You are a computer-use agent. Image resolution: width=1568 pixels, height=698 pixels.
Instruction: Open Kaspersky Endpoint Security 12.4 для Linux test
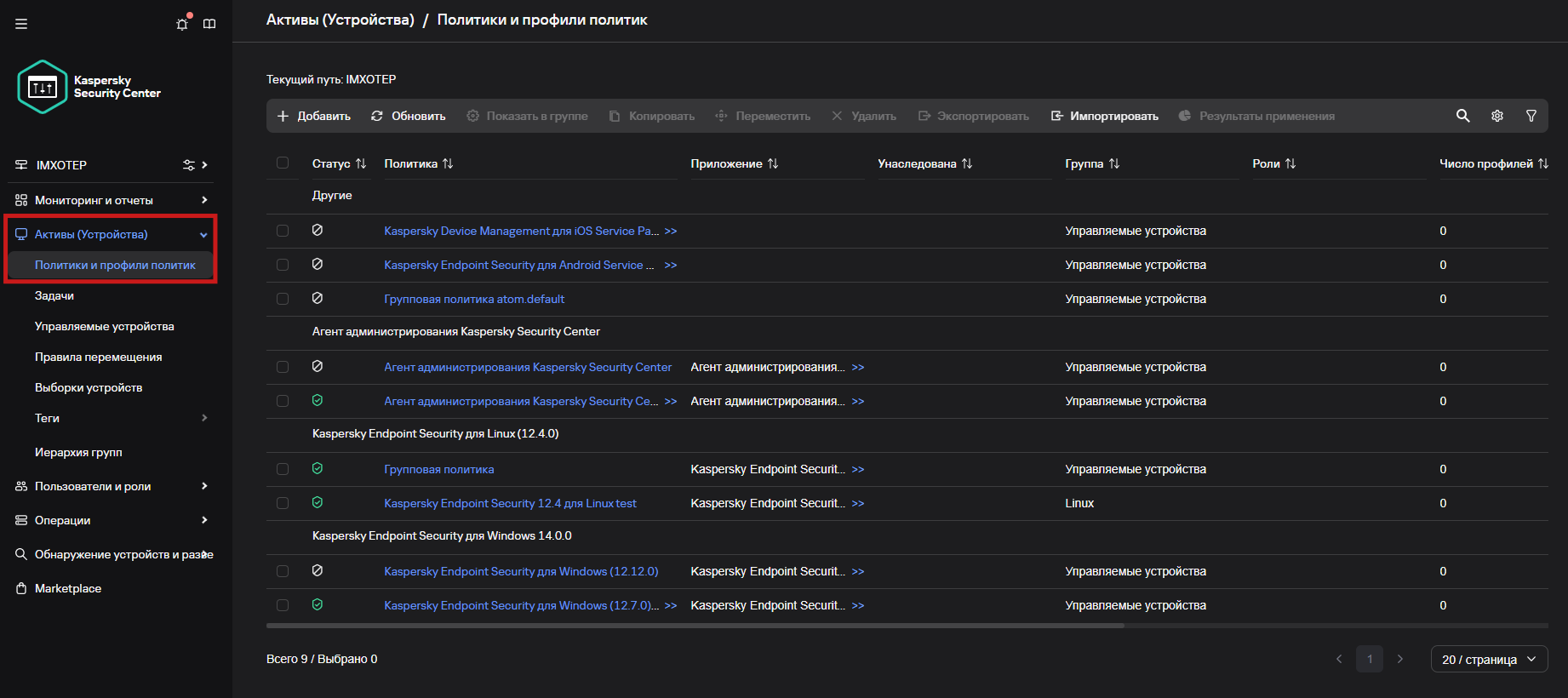point(510,503)
